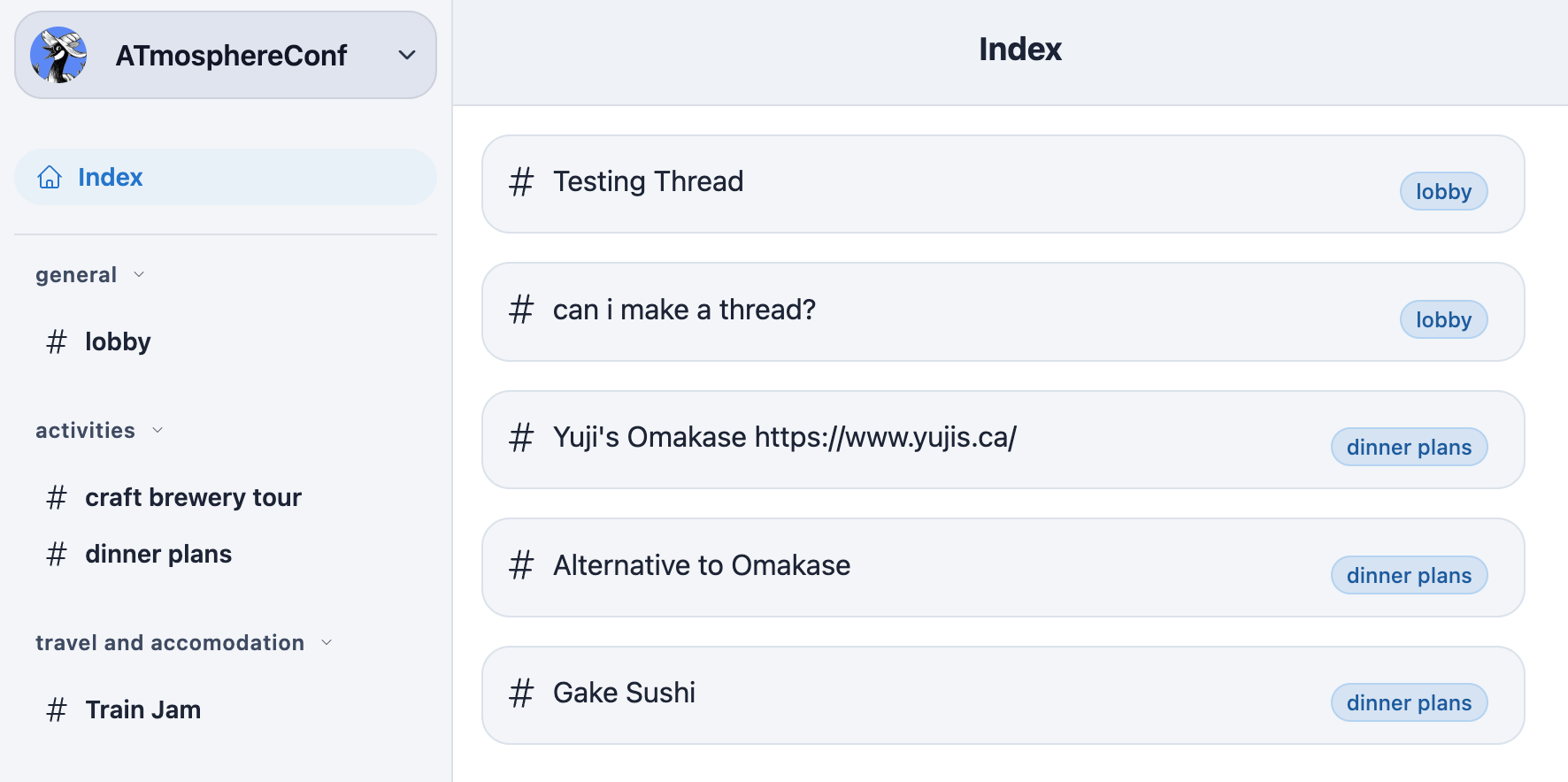Click hash icon beside craft brewery tour
The width and height of the screenshot is (1568, 782).
pyautogui.click(x=57, y=497)
